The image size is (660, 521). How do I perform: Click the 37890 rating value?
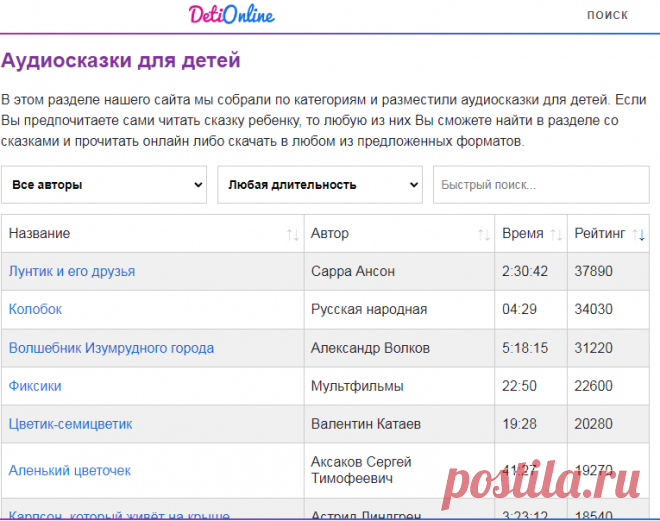pyautogui.click(x=593, y=271)
